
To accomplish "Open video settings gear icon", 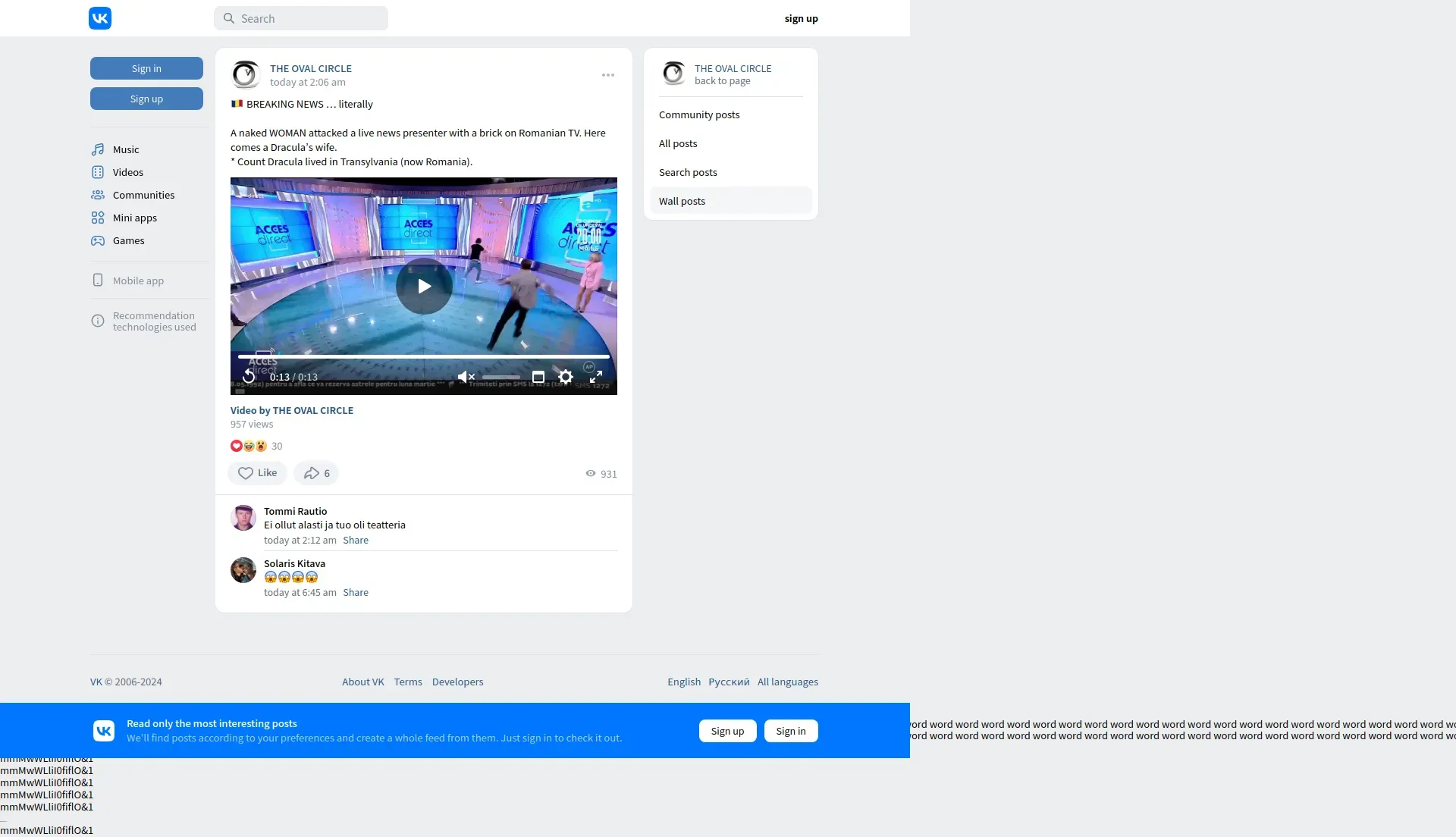I will click(566, 377).
